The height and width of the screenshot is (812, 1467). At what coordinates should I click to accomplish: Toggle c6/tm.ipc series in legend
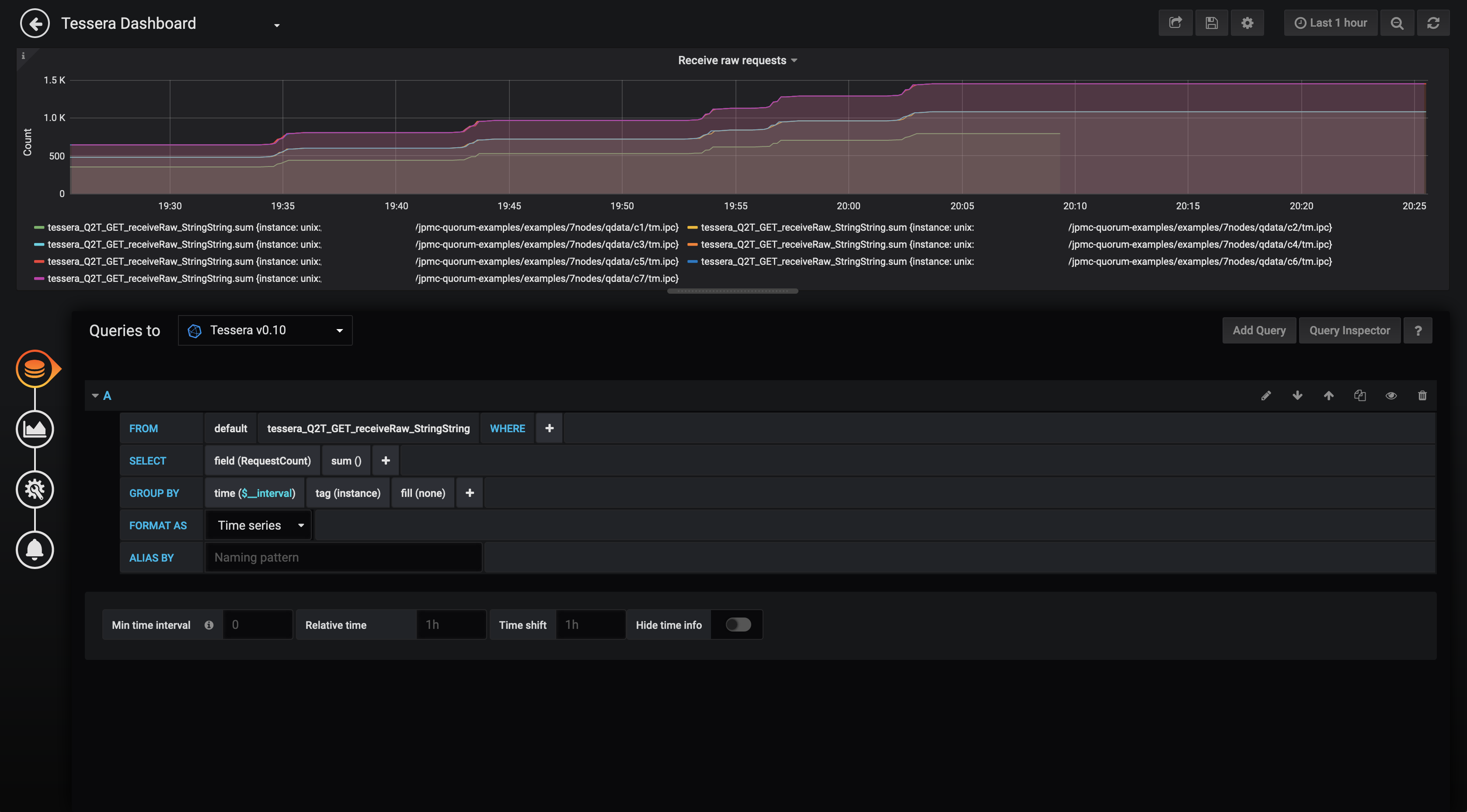pyautogui.click(x=1010, y=262)
